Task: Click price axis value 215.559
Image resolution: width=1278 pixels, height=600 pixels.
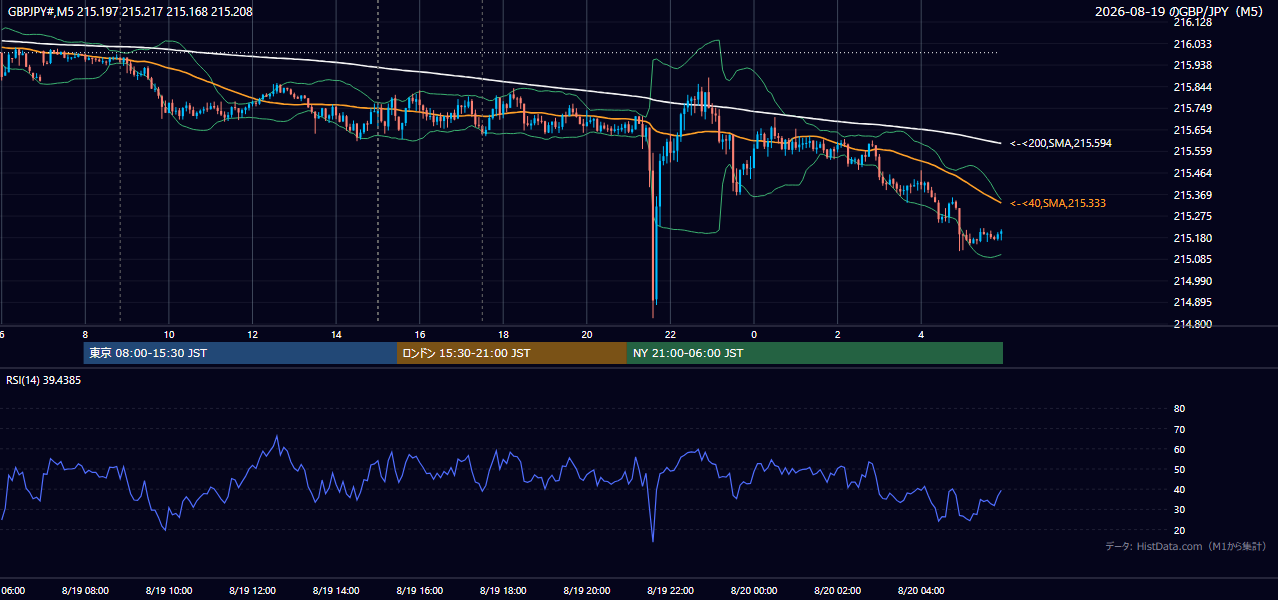Action: pos(1192,151)
